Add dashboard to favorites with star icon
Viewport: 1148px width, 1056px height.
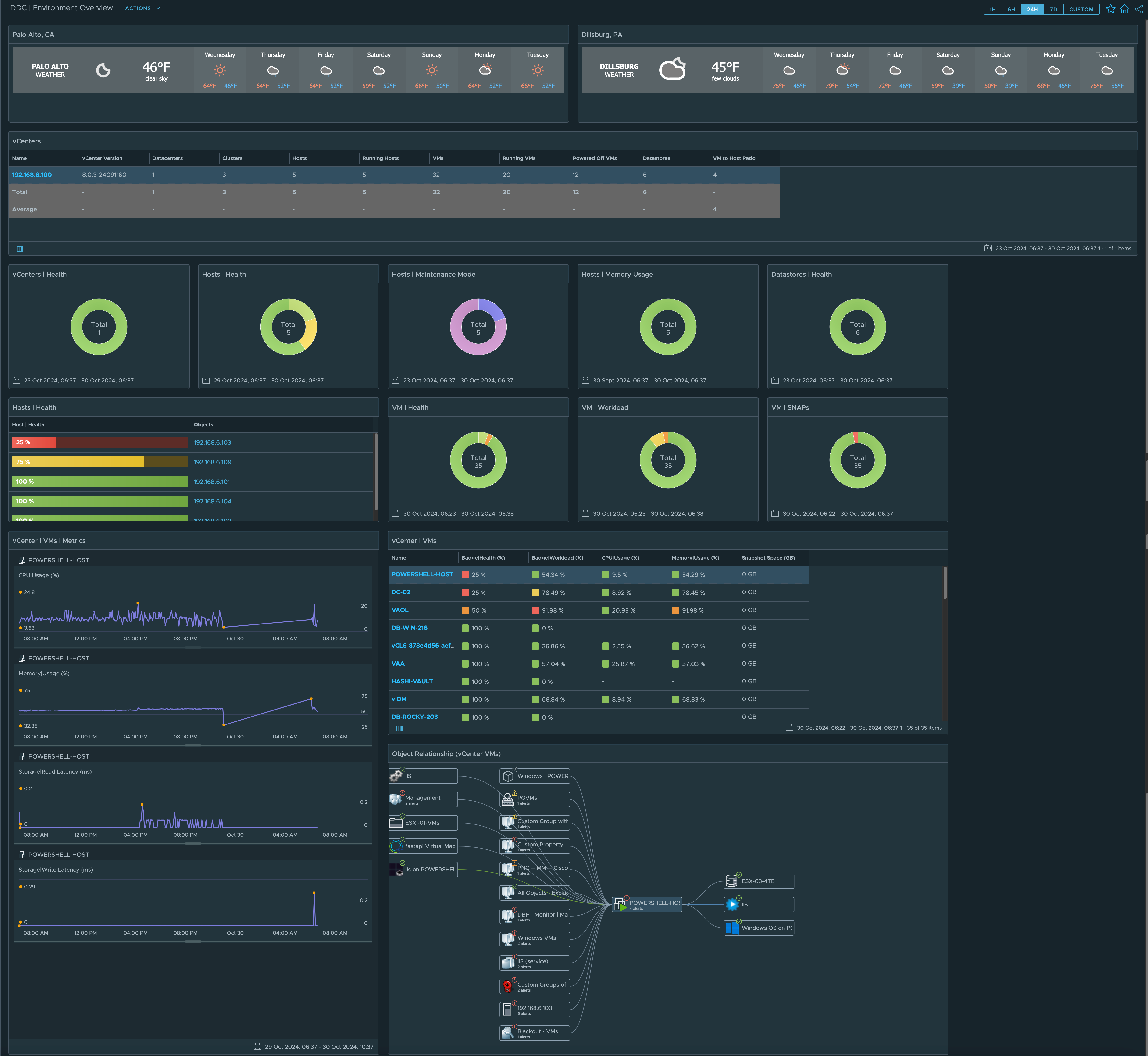click(x=1110, y=9)
